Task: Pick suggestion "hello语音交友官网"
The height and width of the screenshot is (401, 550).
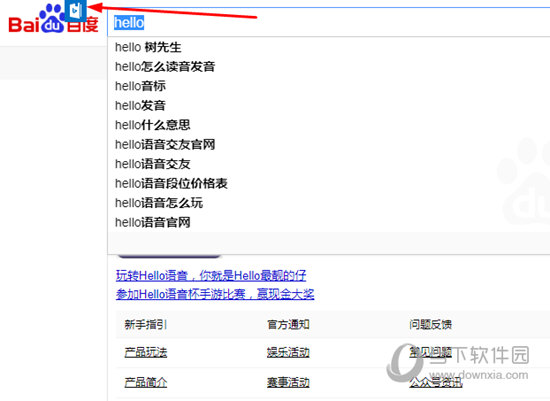Action: pyautogui.click(x=165, y=144)
